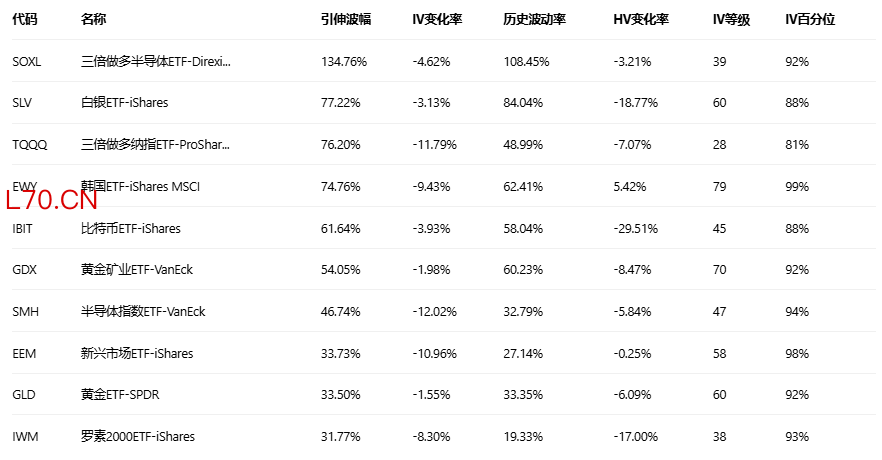Click the 代码 column header
Screen dimensions: 882x460
click(x=25, y=19)
